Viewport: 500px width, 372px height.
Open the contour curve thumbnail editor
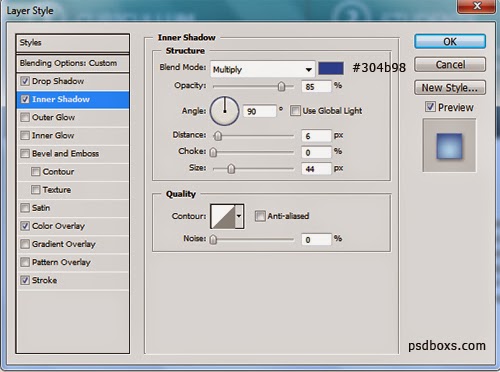[223, 216]
